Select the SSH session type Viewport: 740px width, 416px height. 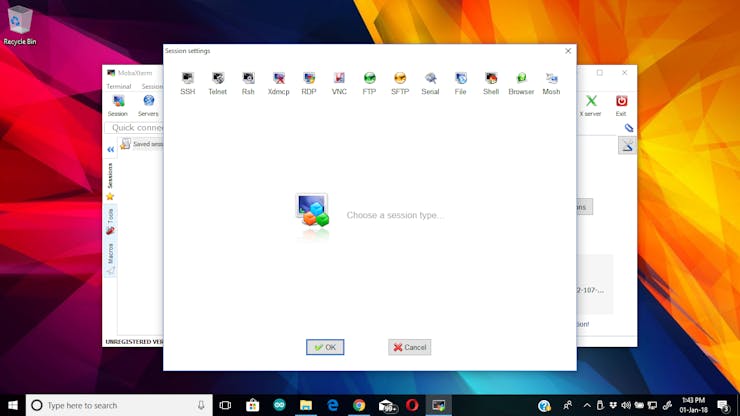coord(187,83)
